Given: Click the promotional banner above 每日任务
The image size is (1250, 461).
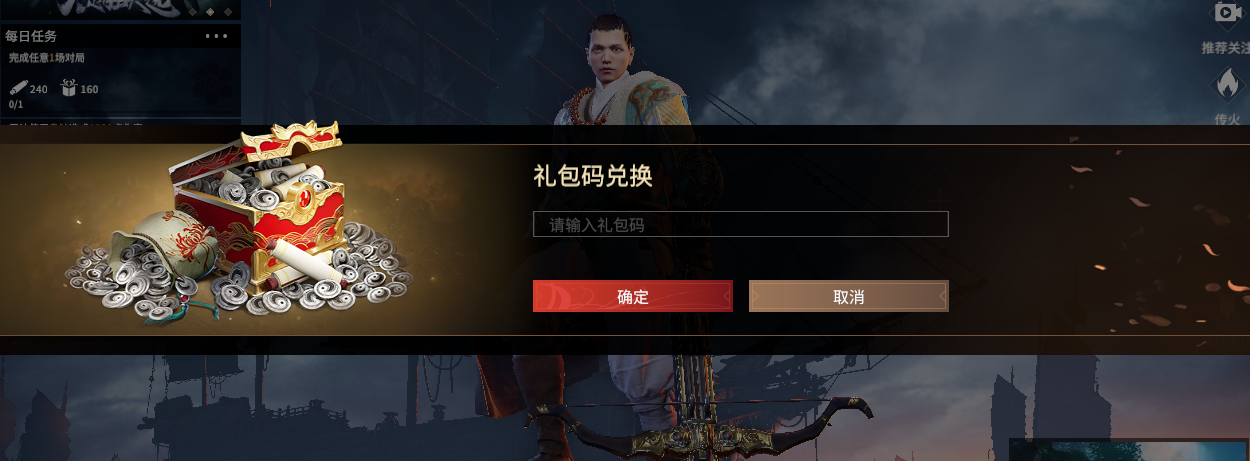Looking at the screenshot, I should 120,9.
